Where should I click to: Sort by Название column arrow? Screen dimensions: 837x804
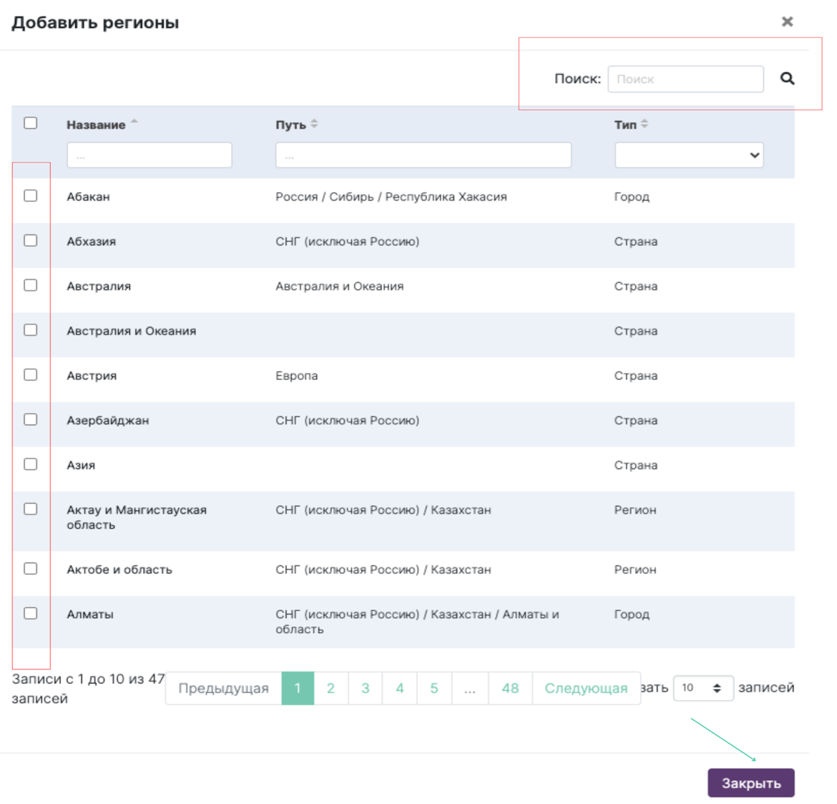(x=134, y=124)
